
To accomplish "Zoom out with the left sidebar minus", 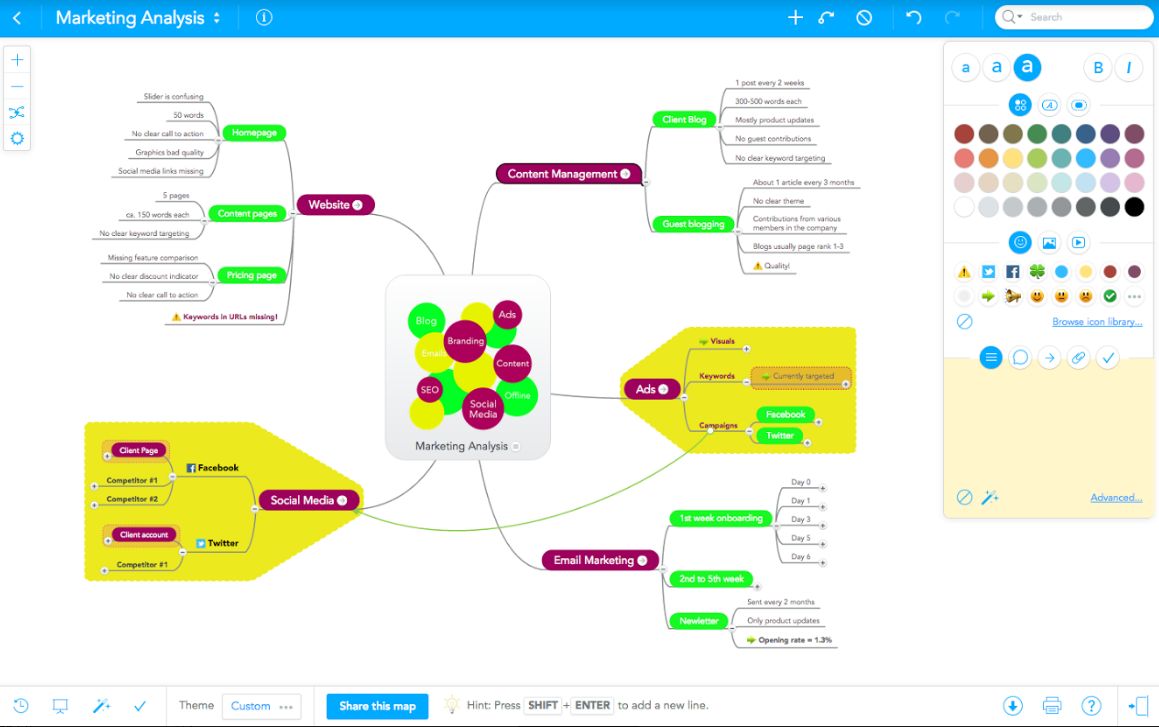I will [17, 86].
